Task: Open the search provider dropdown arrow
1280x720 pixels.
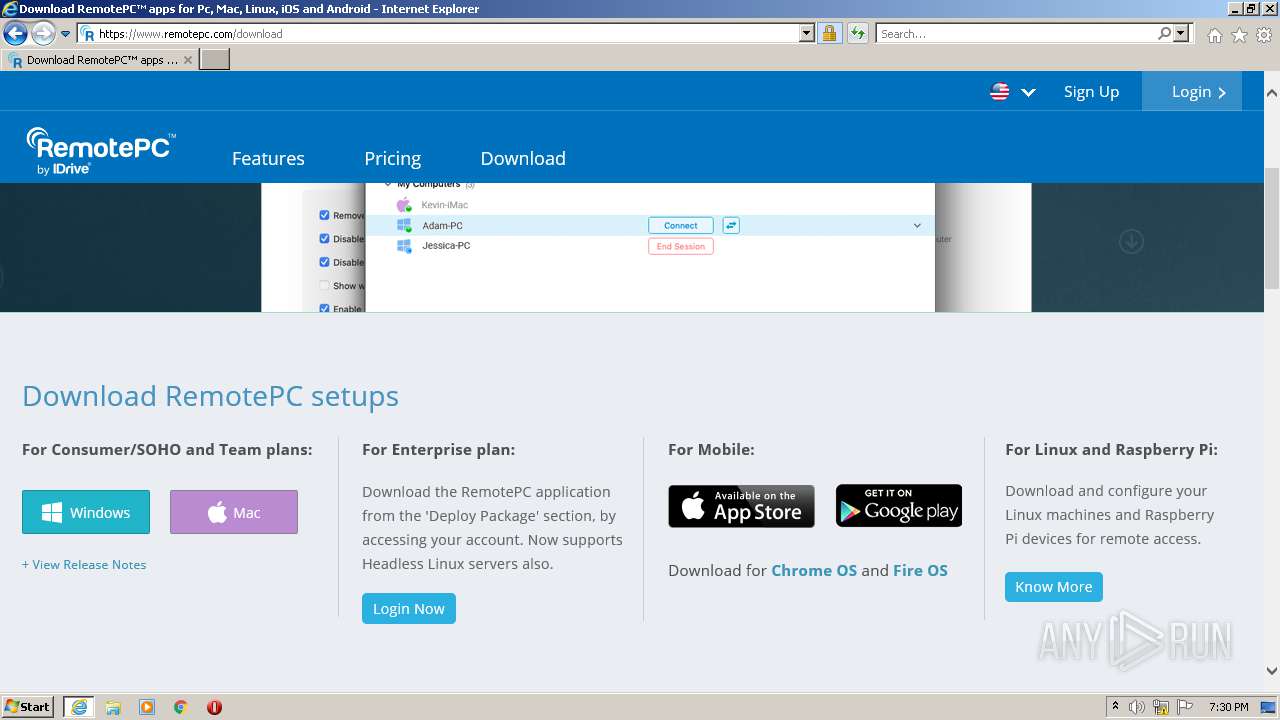Action: [x=1182, y=33]
